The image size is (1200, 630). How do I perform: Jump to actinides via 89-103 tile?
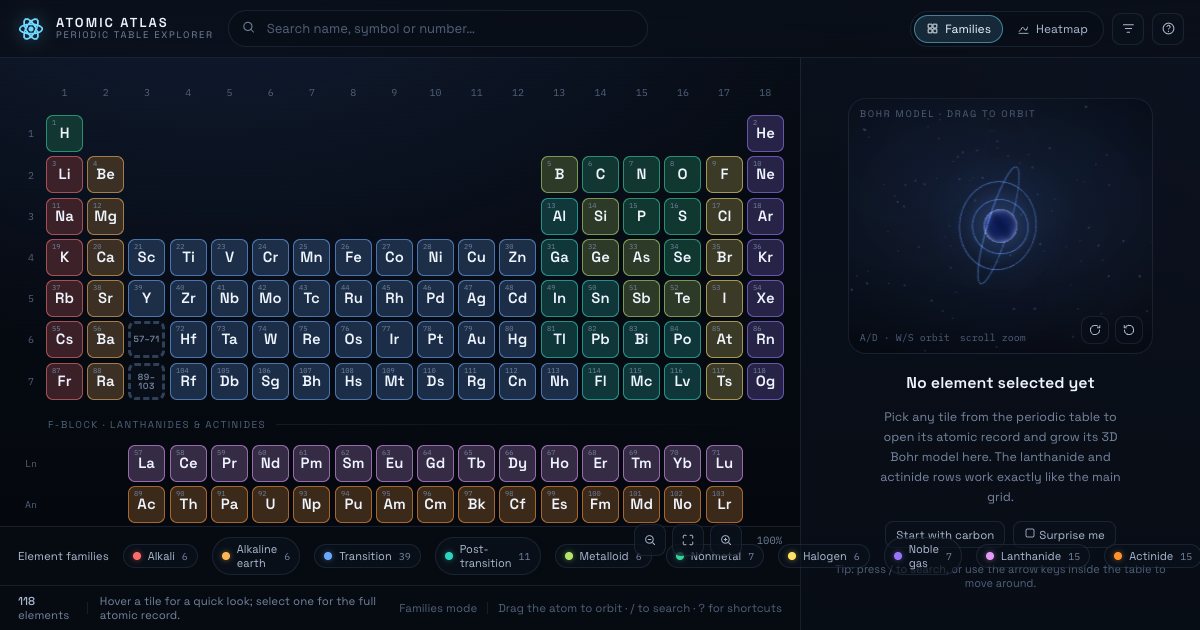[147, 381]
